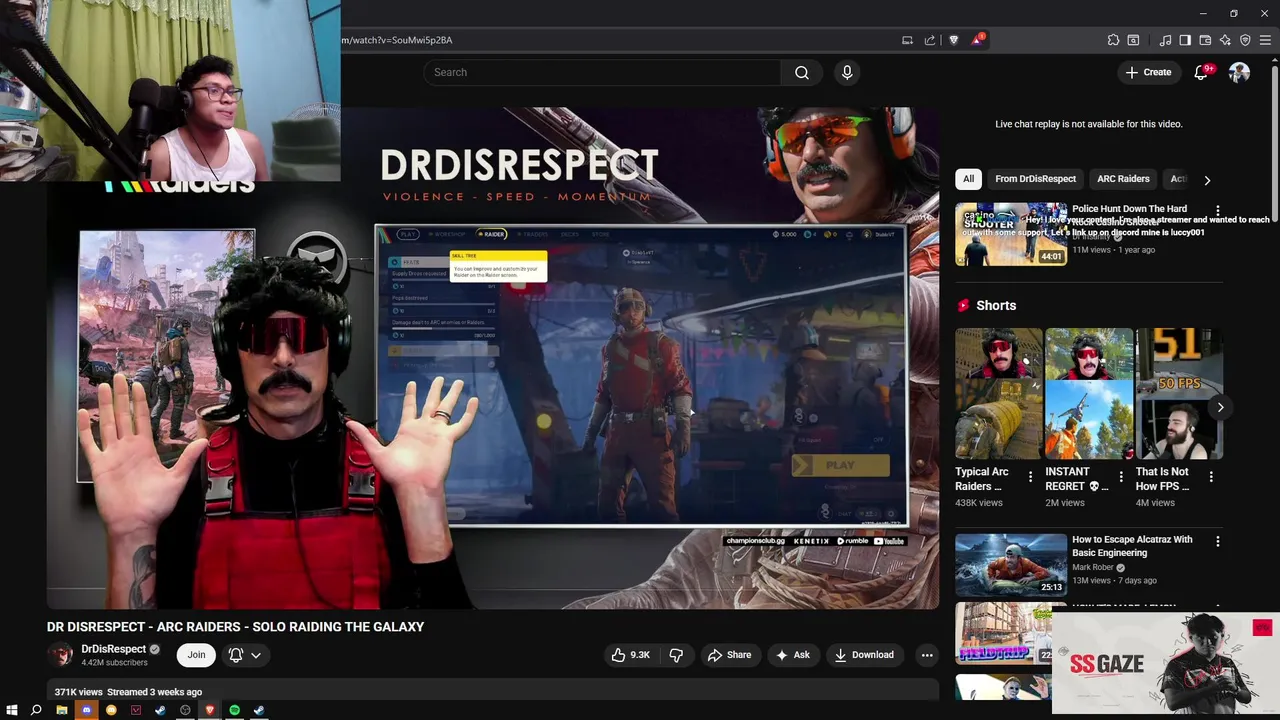Viewport: 1280px width, 720px height.
Task: Click the share page icon in address bar
Action: pos(930,40)
